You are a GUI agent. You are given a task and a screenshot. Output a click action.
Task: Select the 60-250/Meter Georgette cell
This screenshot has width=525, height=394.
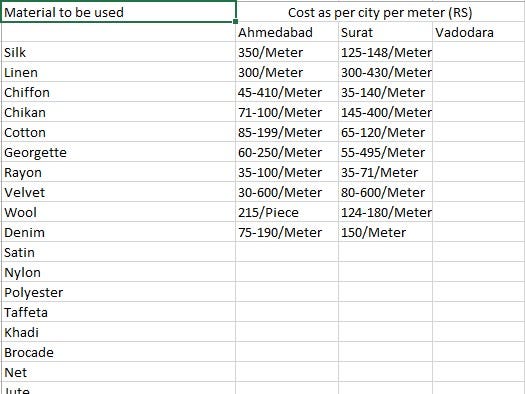287,152
